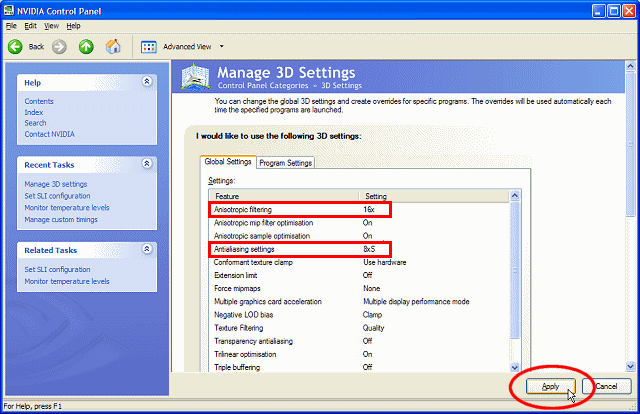Click settings list scroll-down arrow
The image size is (640, 414).
point(515,367)
